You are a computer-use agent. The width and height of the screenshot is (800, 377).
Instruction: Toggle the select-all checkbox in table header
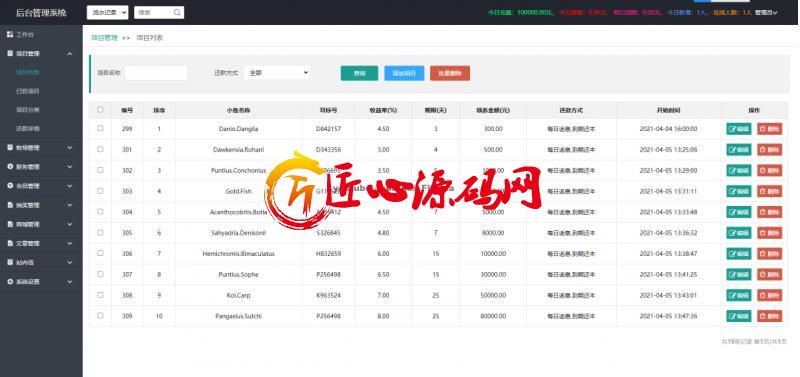100,110
